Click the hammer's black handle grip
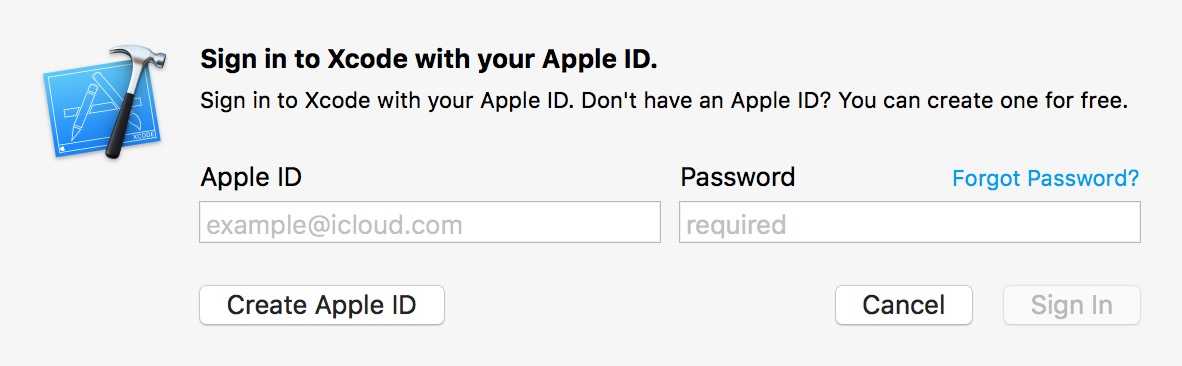Image resolution: width=1182 pixels, height=366 pixels. 121,124
